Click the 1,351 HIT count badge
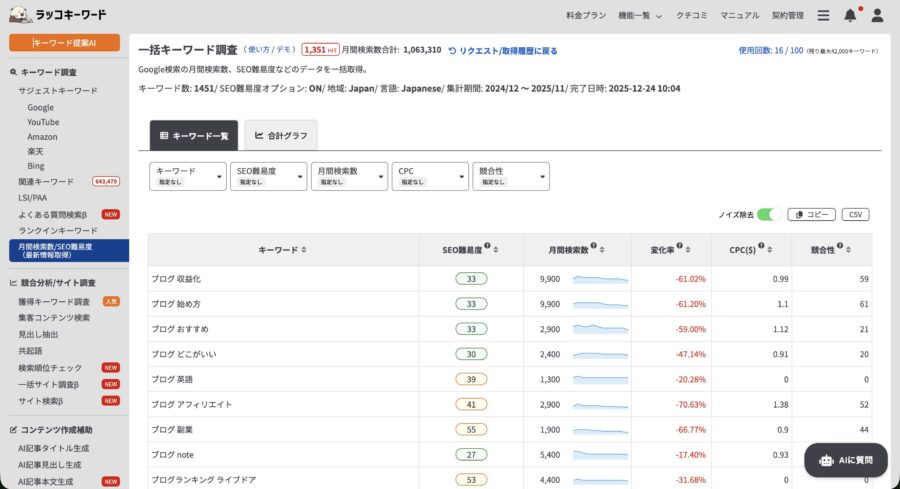 [320, 50]
